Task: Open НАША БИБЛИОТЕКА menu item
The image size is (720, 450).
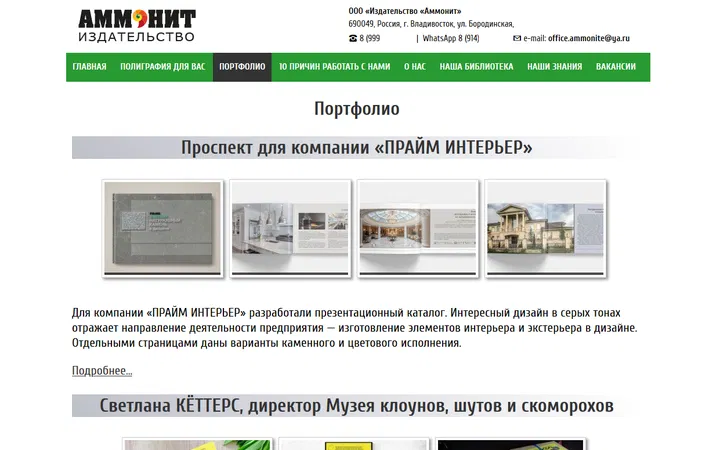Action: coord(476,67)
